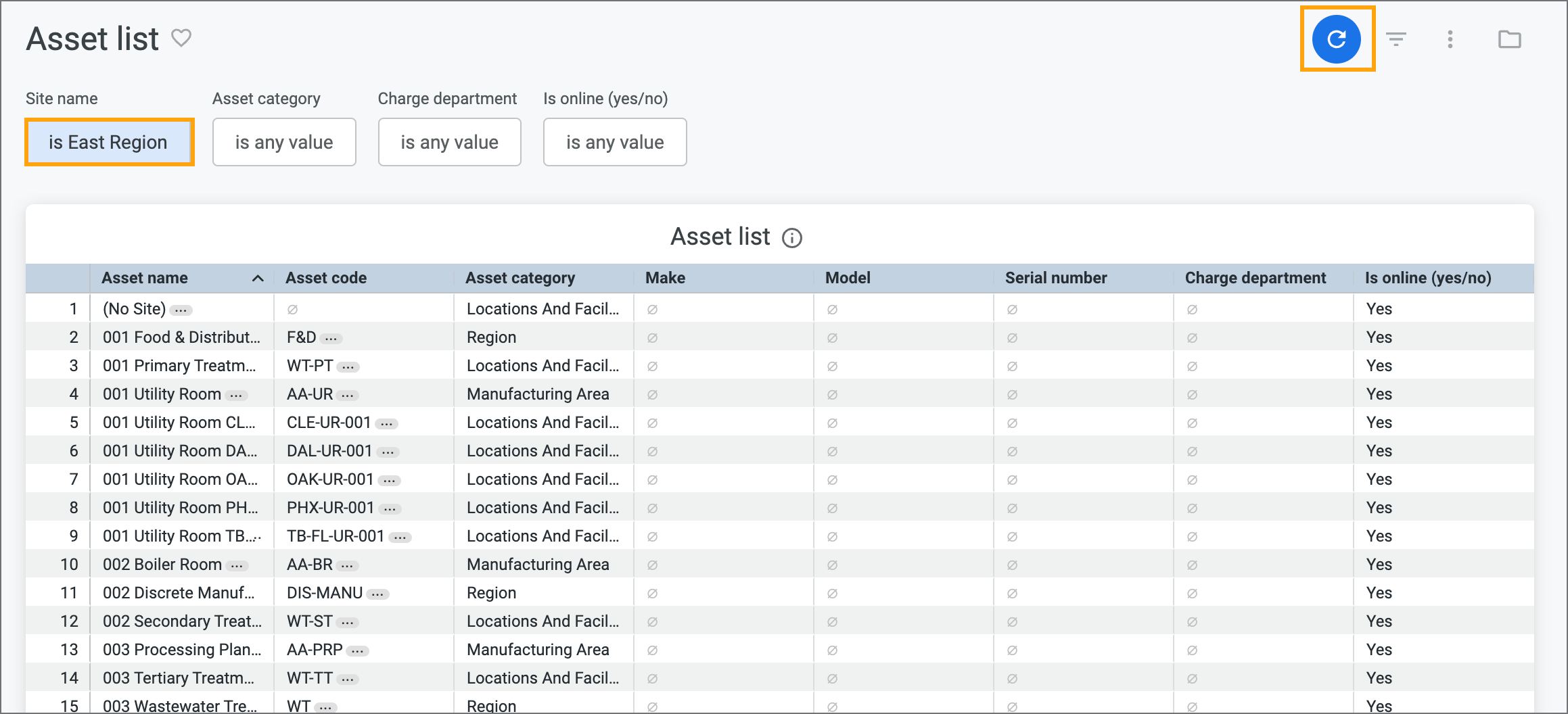Select the '001 Food & Distribut...' cell
This screenshot has height=714, width=1568.
pyautogui.click(x=181, y=337)
